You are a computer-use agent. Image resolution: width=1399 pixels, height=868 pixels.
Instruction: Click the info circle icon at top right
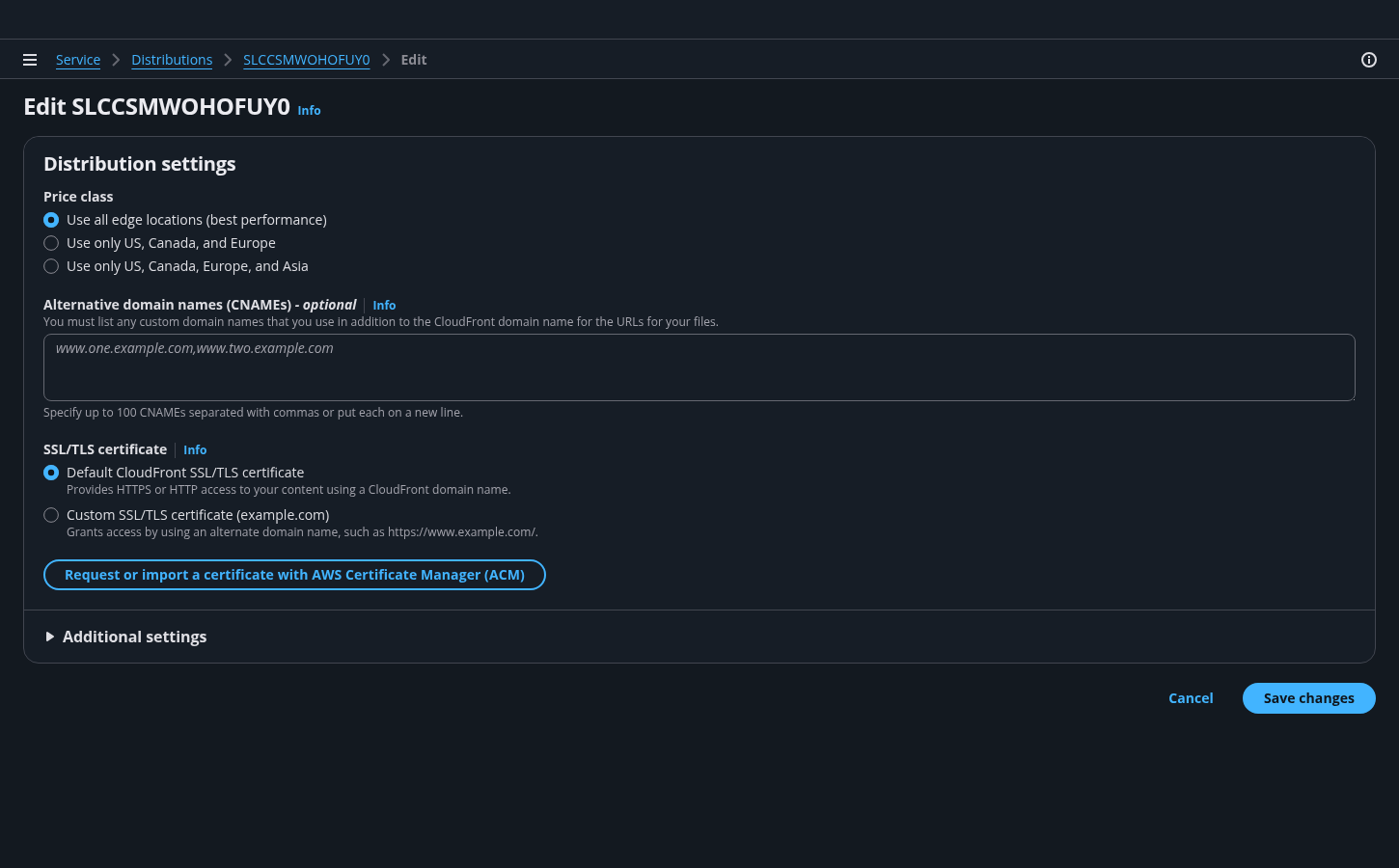pos(1368,60)
